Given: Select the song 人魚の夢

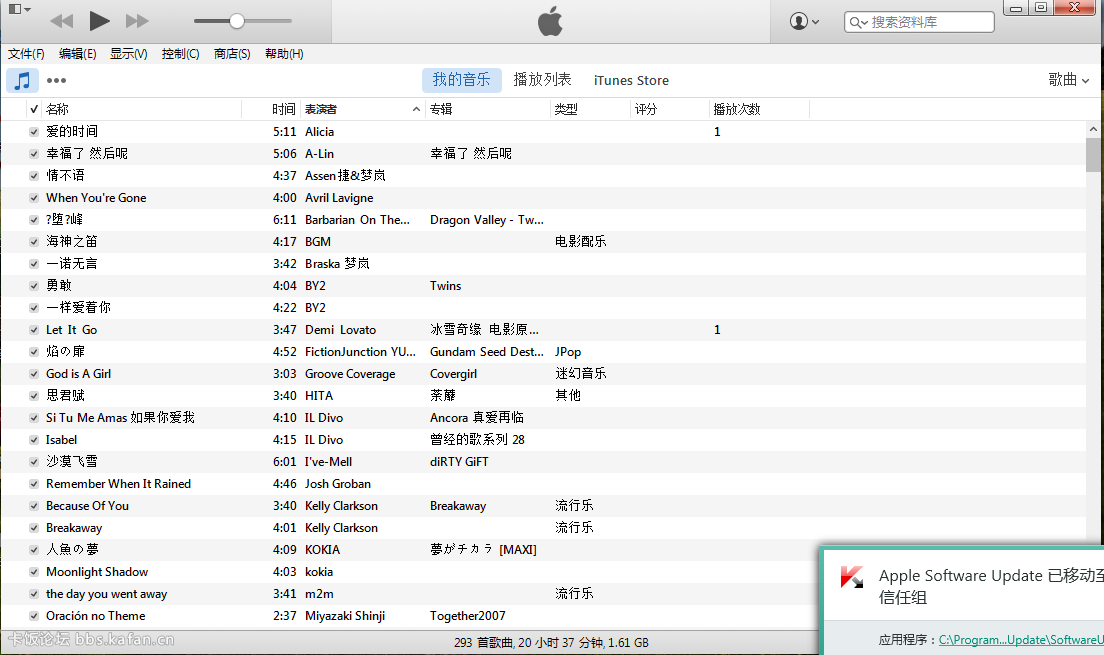Looking at the screenshot, I should (x=72, y=549).
